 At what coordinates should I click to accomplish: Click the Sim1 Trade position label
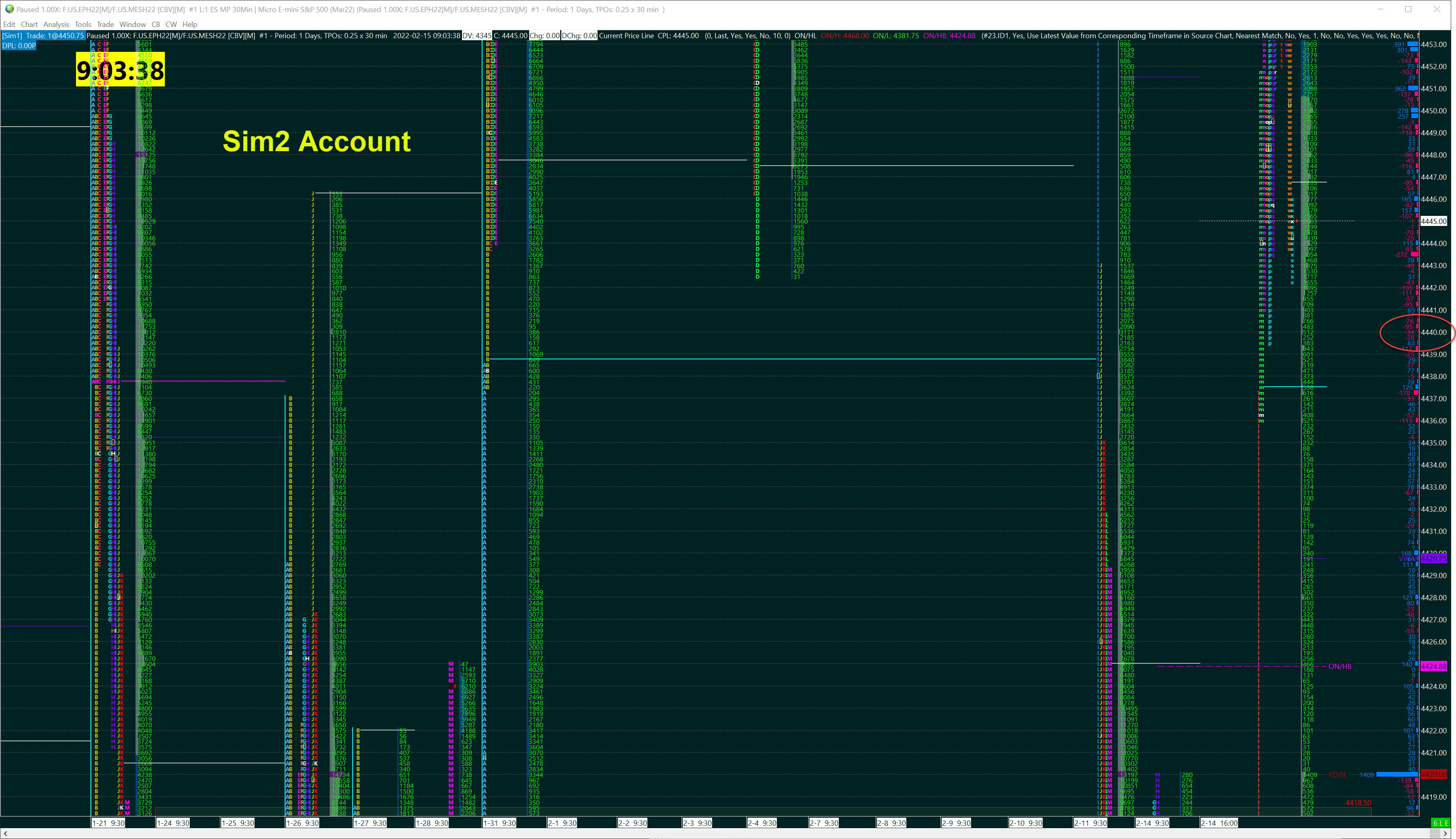(44, 36)
